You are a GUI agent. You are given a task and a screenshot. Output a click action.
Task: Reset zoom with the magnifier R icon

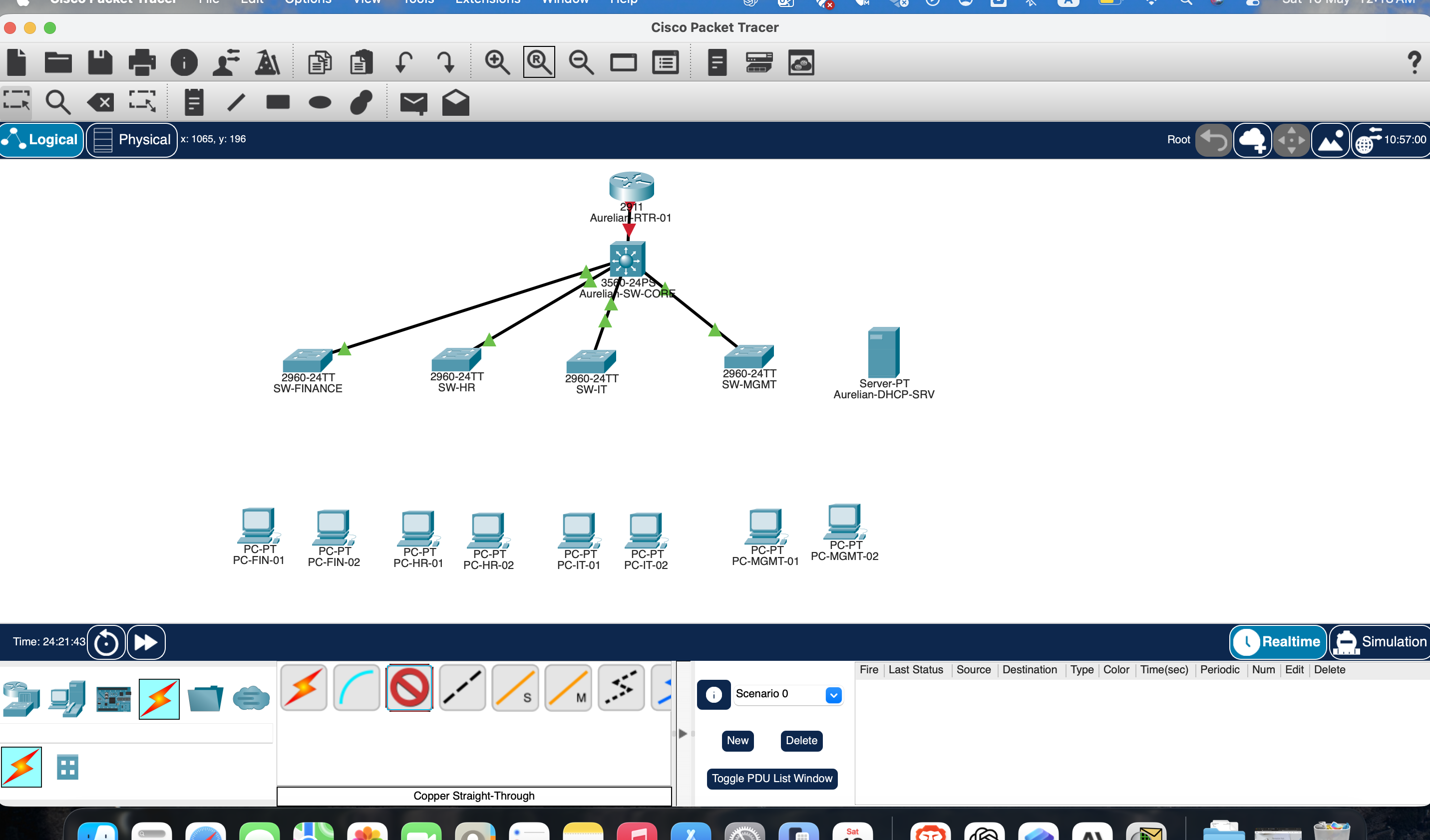[539, 62]
